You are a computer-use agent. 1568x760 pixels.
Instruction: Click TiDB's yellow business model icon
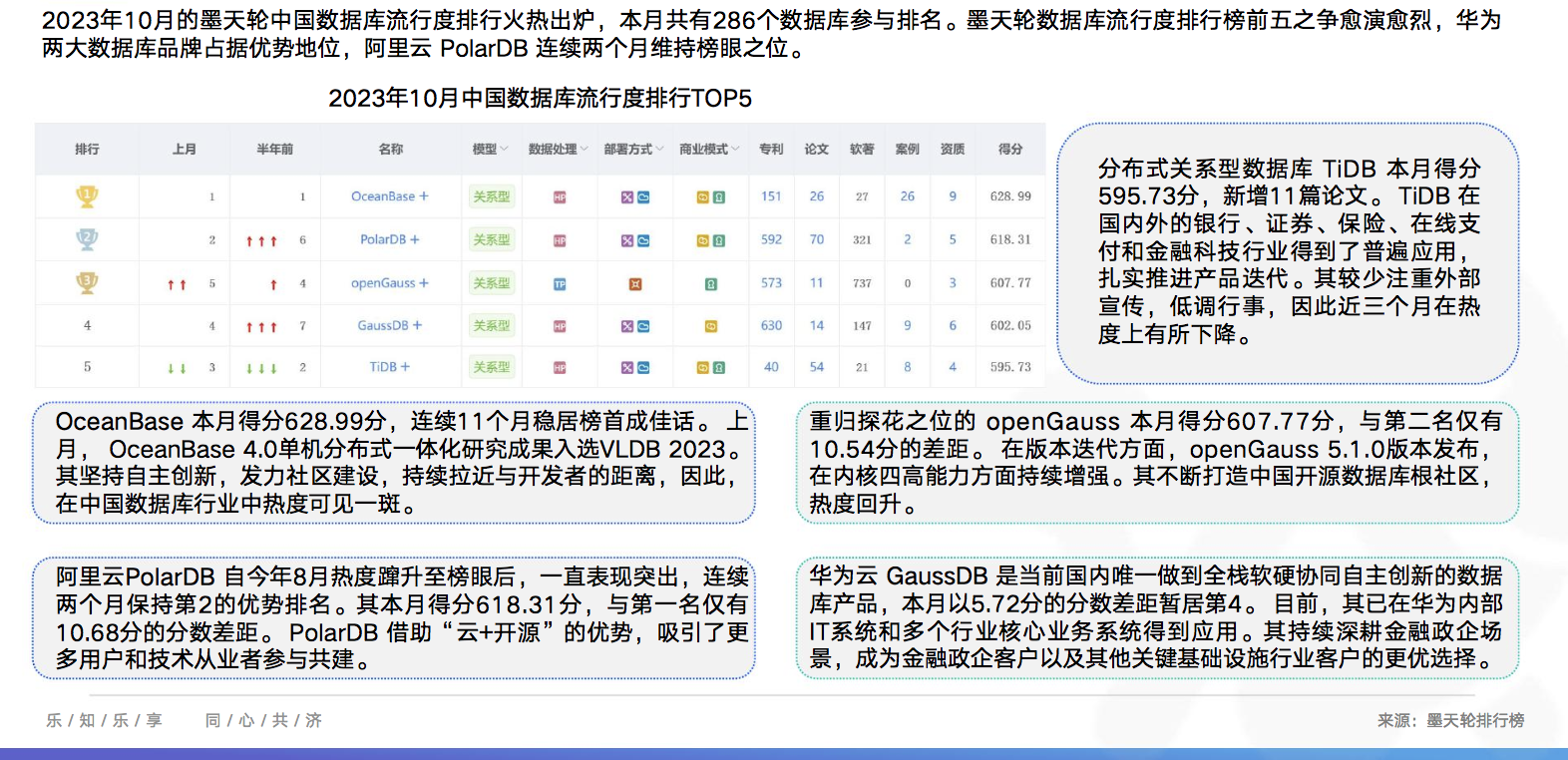[x=703, y=368]
